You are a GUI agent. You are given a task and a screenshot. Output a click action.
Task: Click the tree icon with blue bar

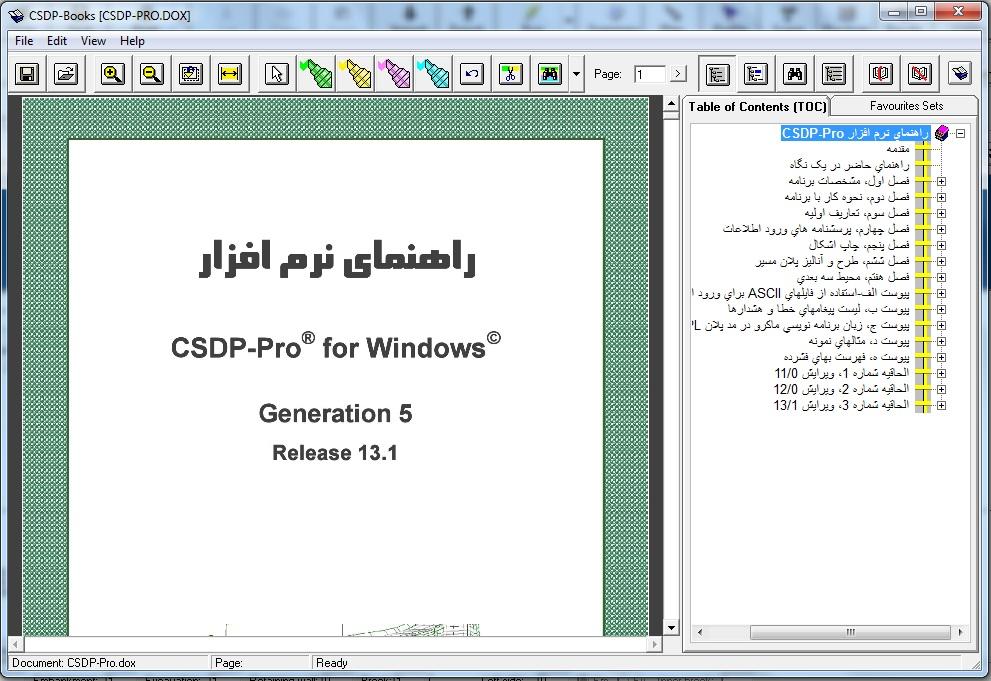(756, 75)
